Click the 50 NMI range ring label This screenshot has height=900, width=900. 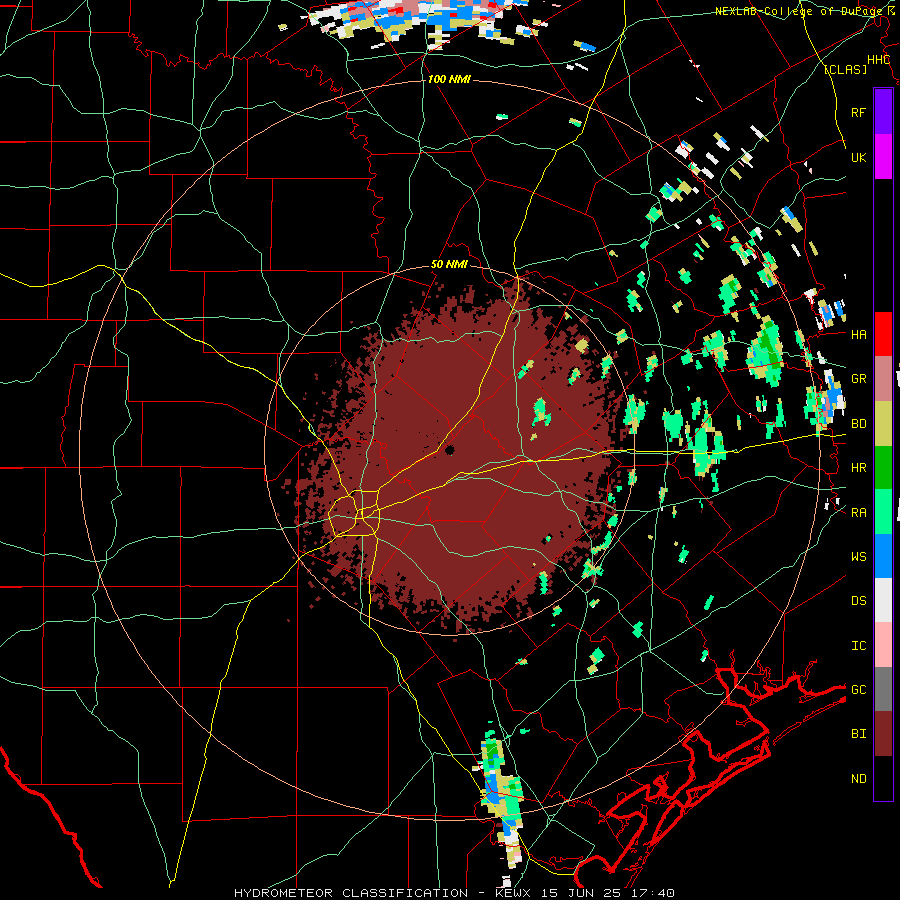tap(449, 264)
